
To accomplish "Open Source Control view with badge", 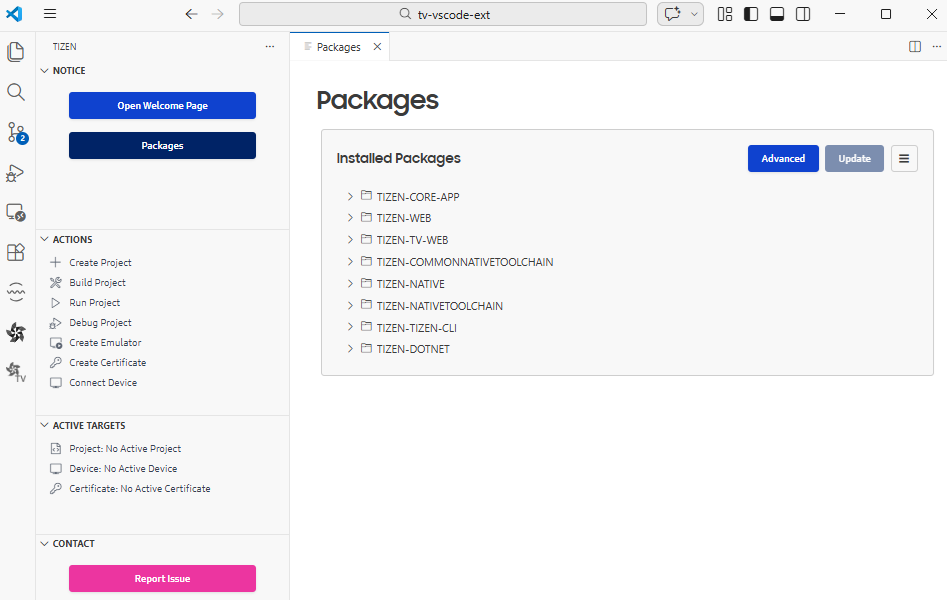I will coord(16,132).
